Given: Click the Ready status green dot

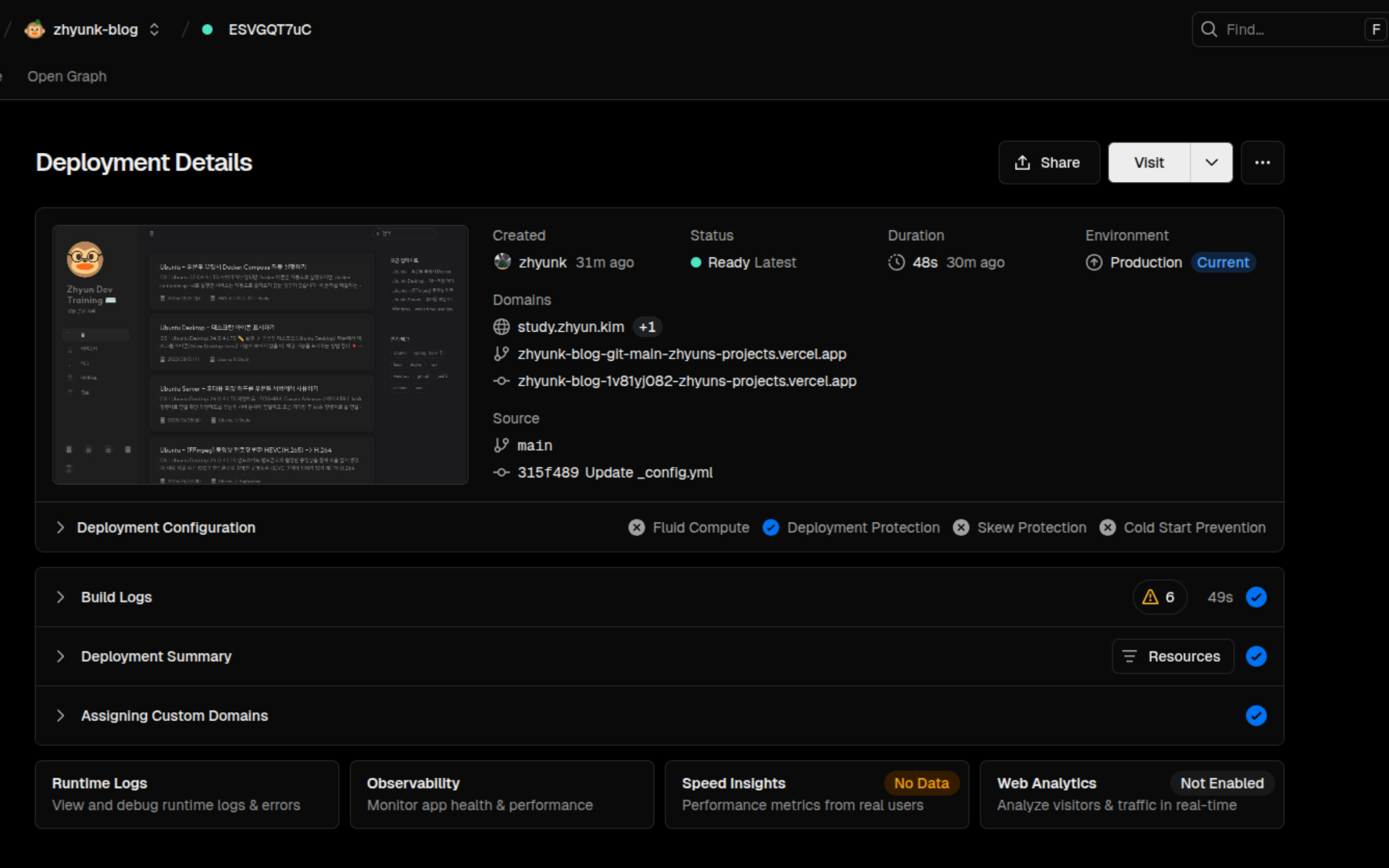Looking at the screenshot, I should point(696,262).
